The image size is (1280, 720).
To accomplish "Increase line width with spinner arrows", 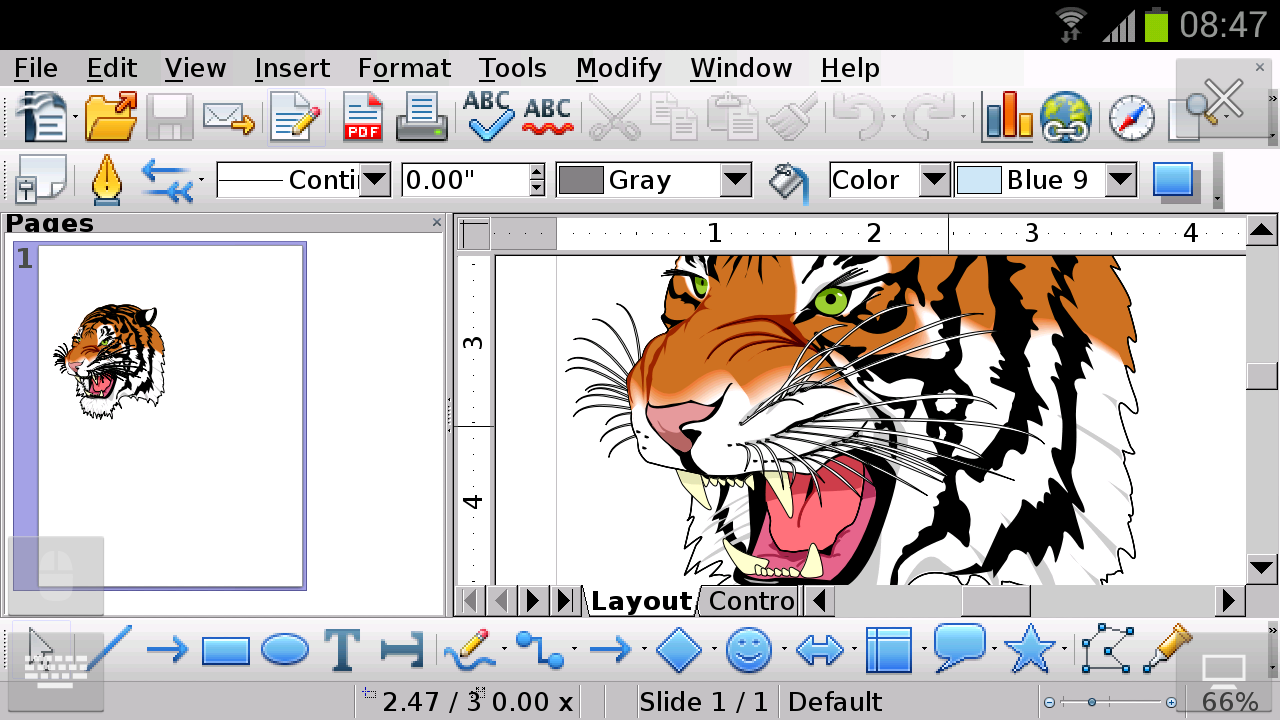I will pos(537,172).
